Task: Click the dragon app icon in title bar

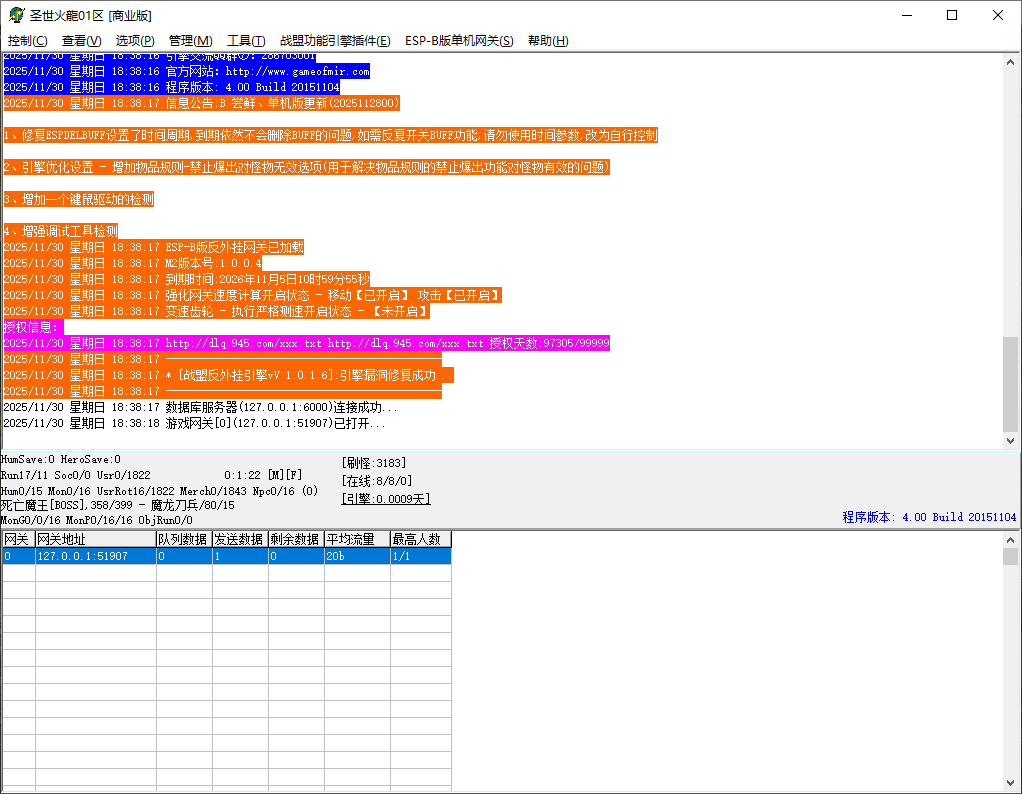Action: tap(16, 15)
